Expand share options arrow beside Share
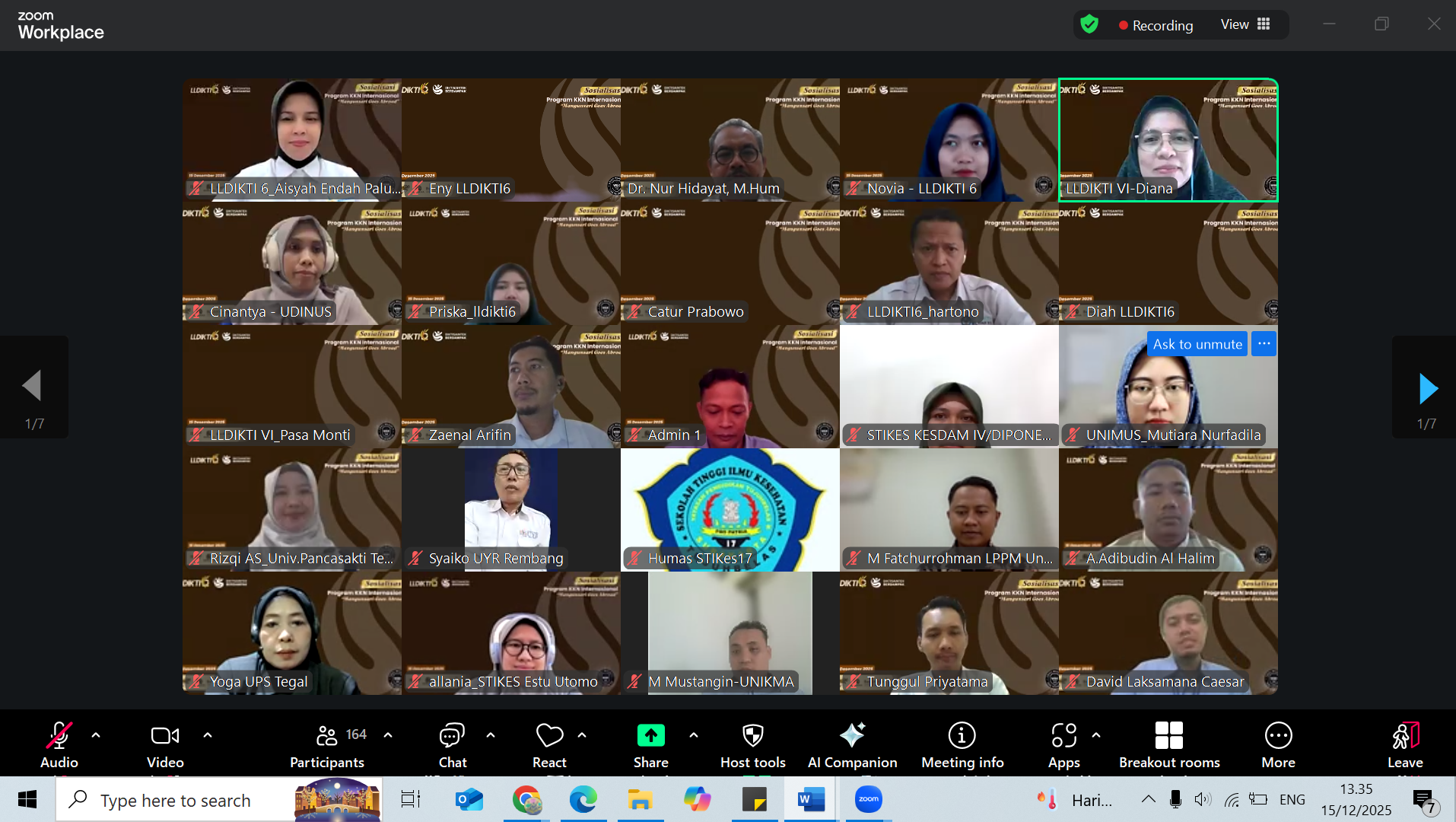This screenshot has width=1456, height=822. (694, 735)
